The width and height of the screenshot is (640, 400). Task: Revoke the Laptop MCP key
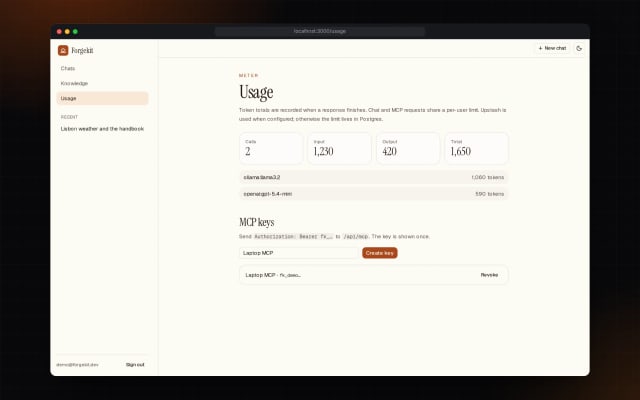click(x=489, y=275)
